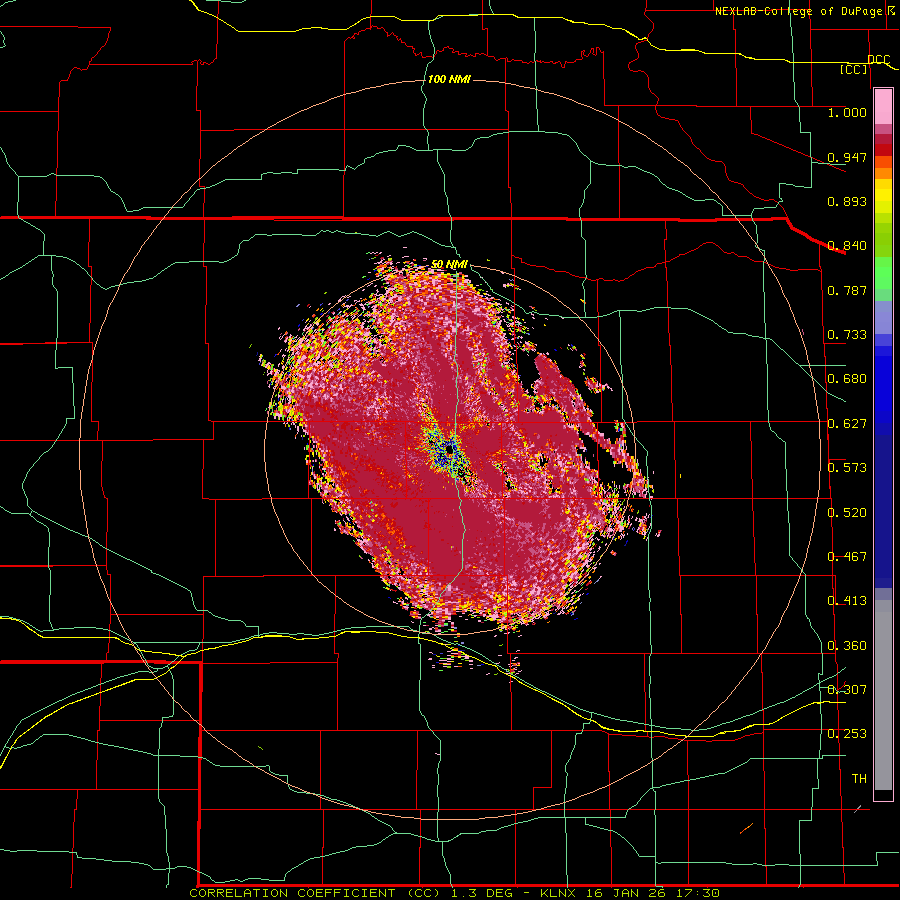The width and height of the screenshot is (900, 900).
Task: Click the 100 NMI range ring label
Action: [x=449, y=79]
